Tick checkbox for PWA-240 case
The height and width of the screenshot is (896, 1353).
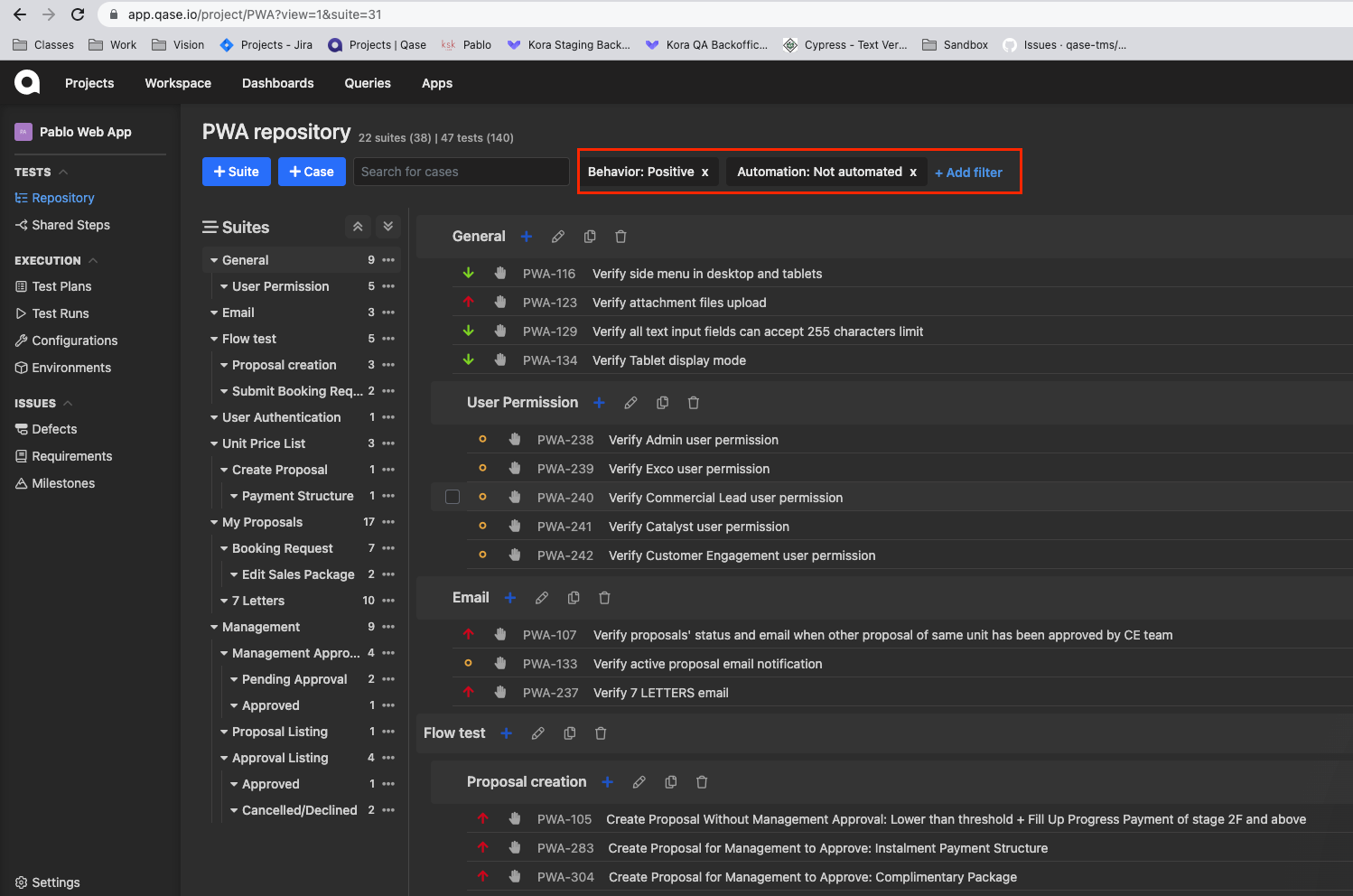tap(453, 497)
